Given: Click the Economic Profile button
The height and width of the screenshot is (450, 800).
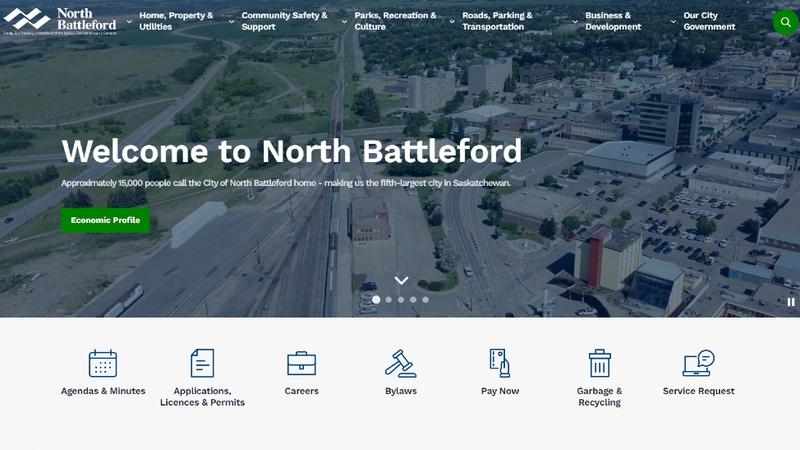Looking at the screenshot, I should coord(106,220).
